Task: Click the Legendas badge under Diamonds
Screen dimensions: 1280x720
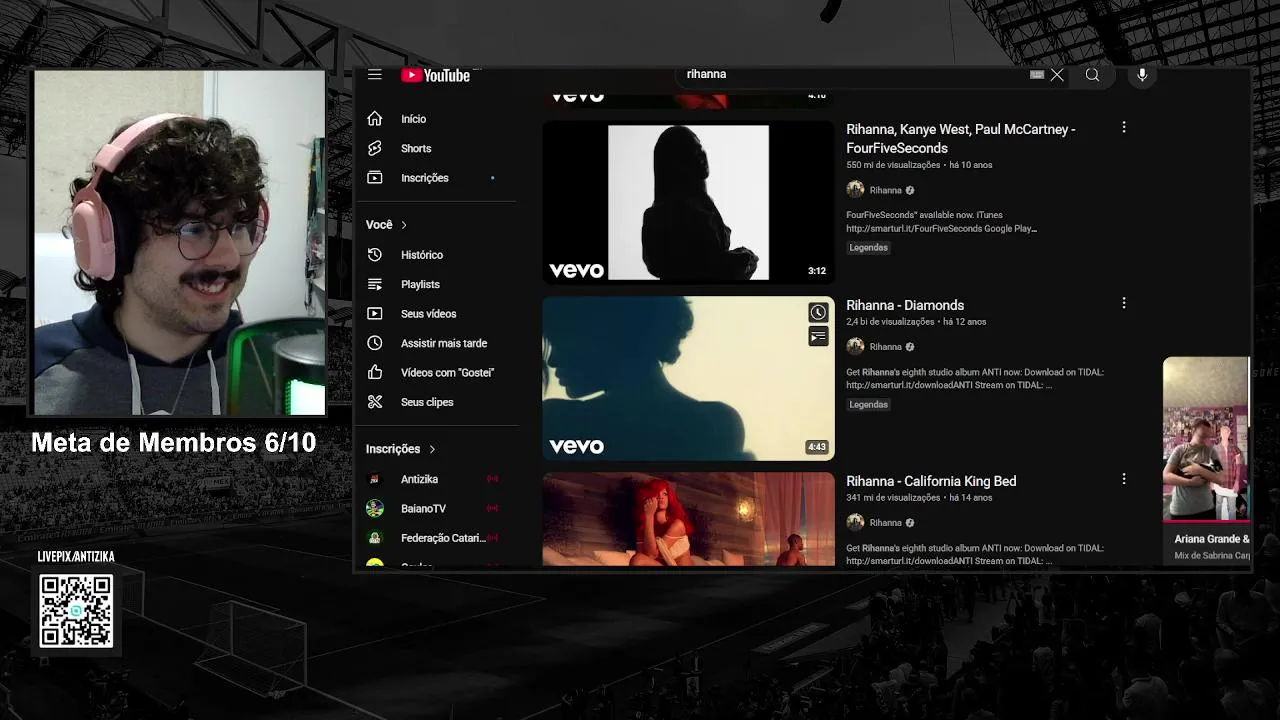Action: coord(868,405)
